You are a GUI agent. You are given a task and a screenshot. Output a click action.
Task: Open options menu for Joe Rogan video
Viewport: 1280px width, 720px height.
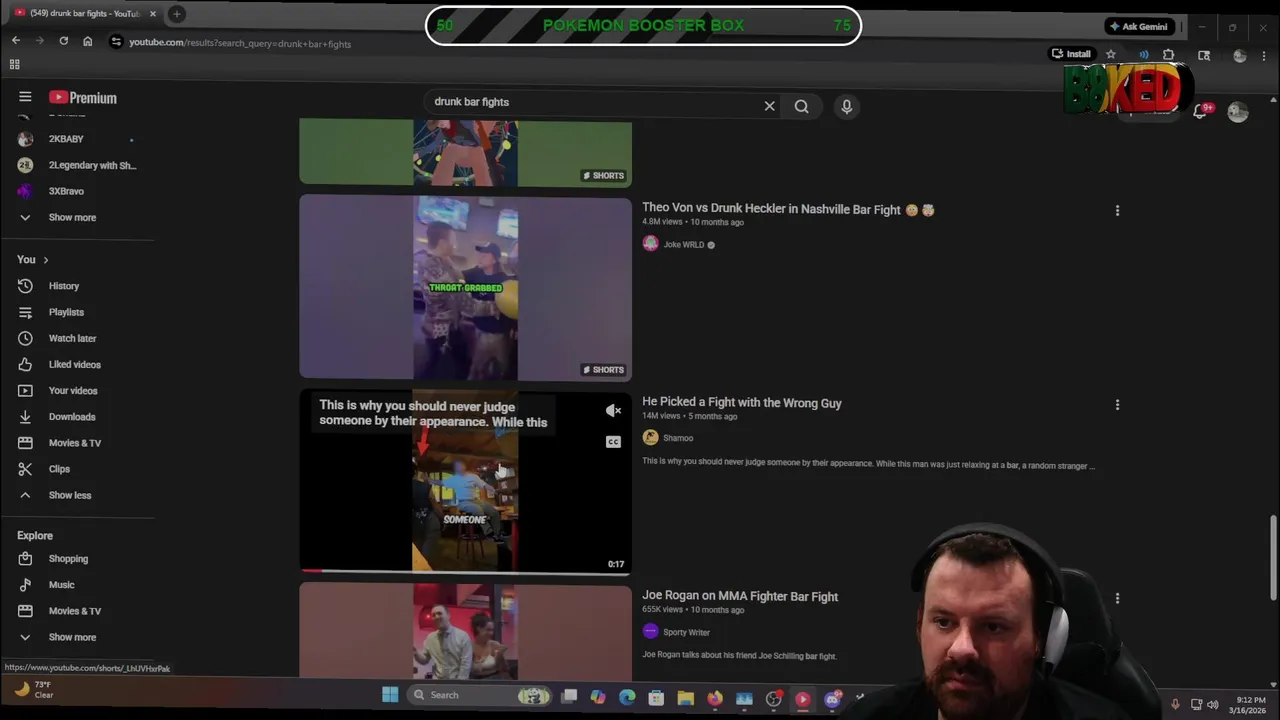(1117, 598)
